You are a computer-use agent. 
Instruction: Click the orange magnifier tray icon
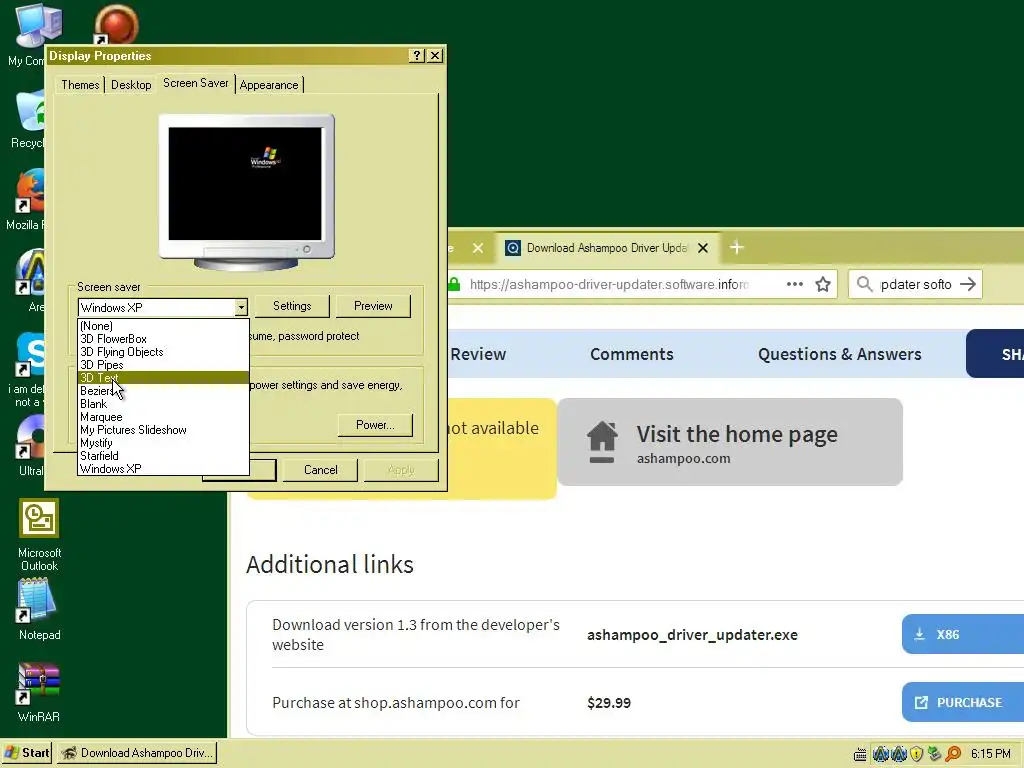pyautogui.click(x=953, y=754)
